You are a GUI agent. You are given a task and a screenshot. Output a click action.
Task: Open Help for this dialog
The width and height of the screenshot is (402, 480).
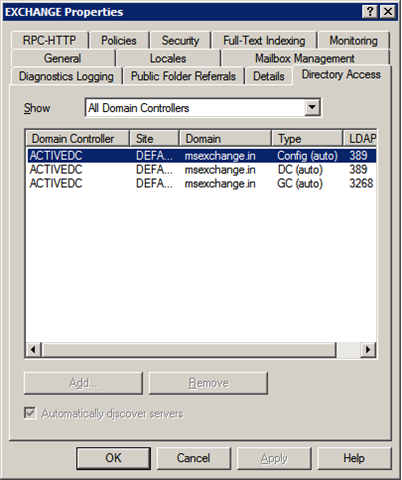pos(354,458)
